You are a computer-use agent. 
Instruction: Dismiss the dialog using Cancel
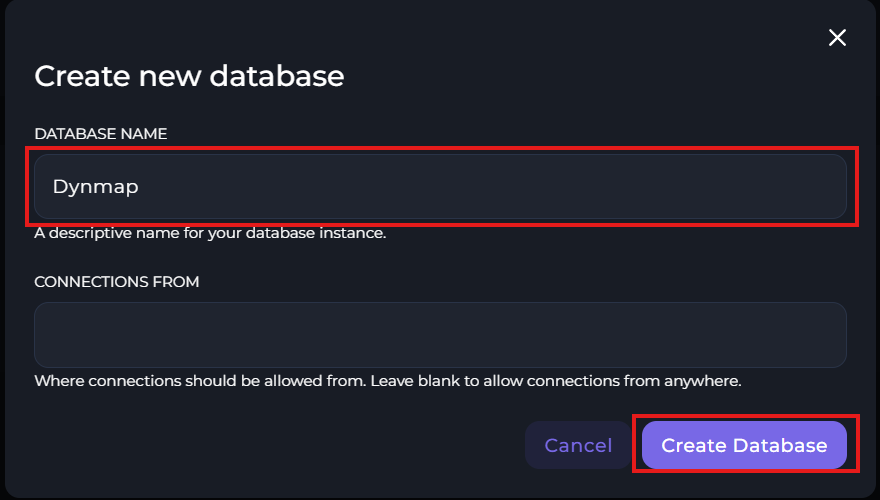coord(578,445)
